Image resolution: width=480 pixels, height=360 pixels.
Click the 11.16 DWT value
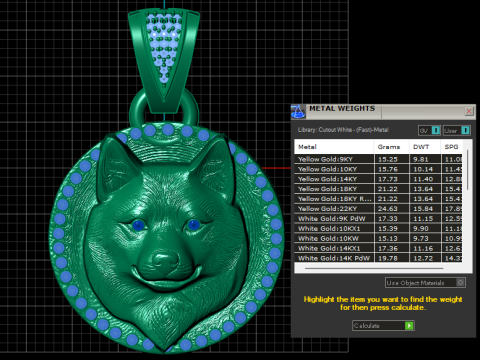point(423,248)
